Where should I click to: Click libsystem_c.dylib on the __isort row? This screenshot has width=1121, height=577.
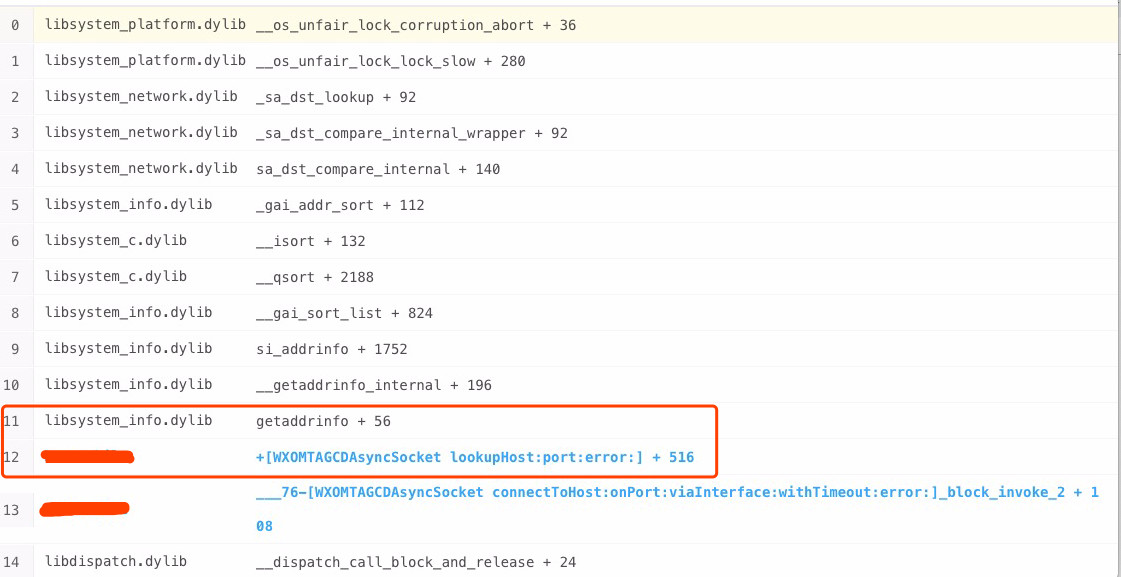tap(116, 241)
